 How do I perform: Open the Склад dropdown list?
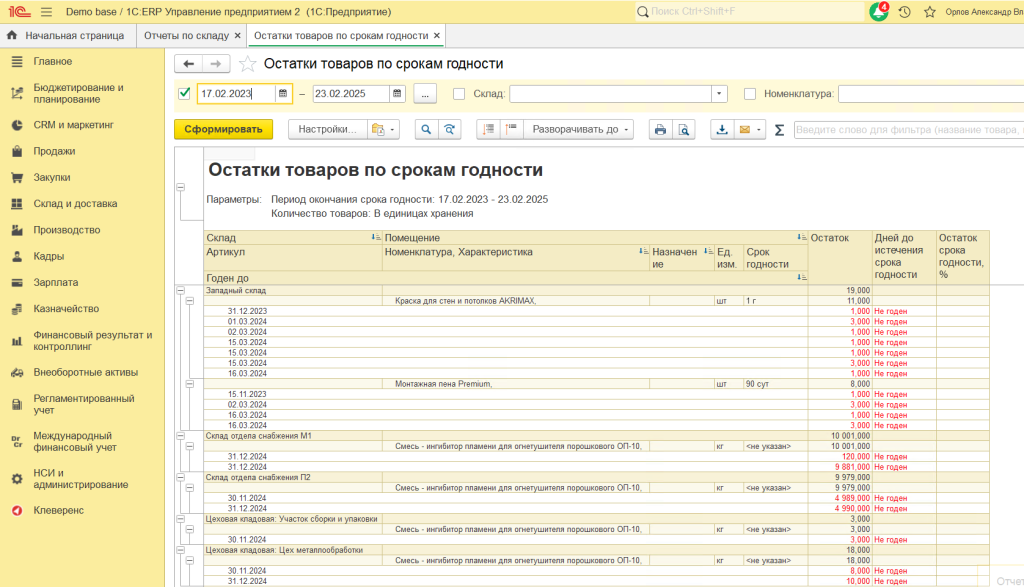pyautogui.click(x=719, y=94)
